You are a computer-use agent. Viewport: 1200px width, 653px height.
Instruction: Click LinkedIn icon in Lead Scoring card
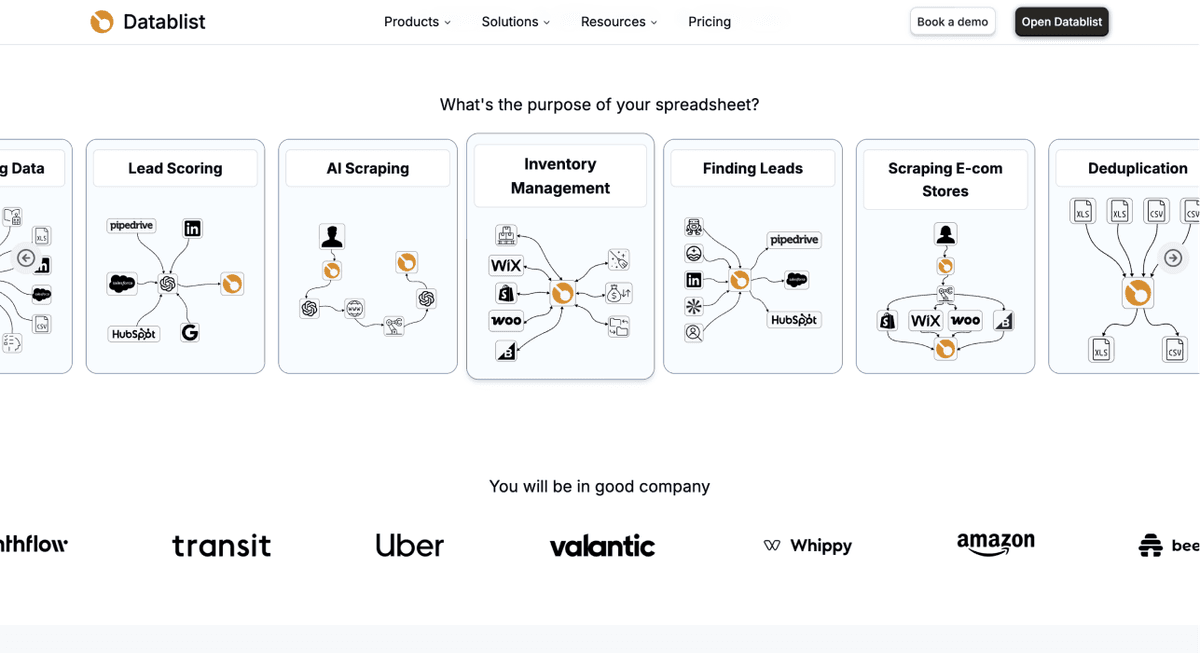pyautogui.click(x=192, y=228)
